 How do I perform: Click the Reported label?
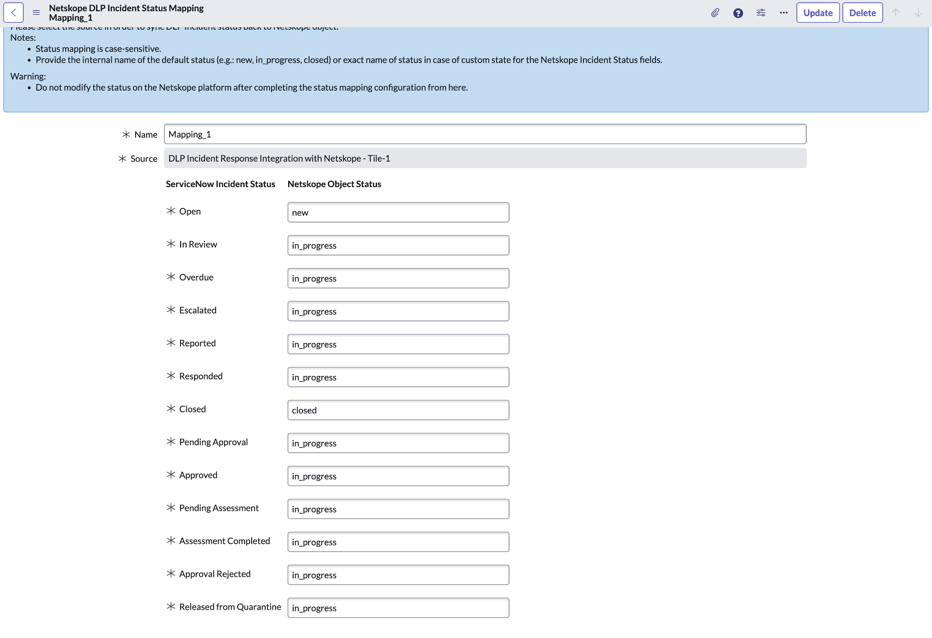click(197, 343)
